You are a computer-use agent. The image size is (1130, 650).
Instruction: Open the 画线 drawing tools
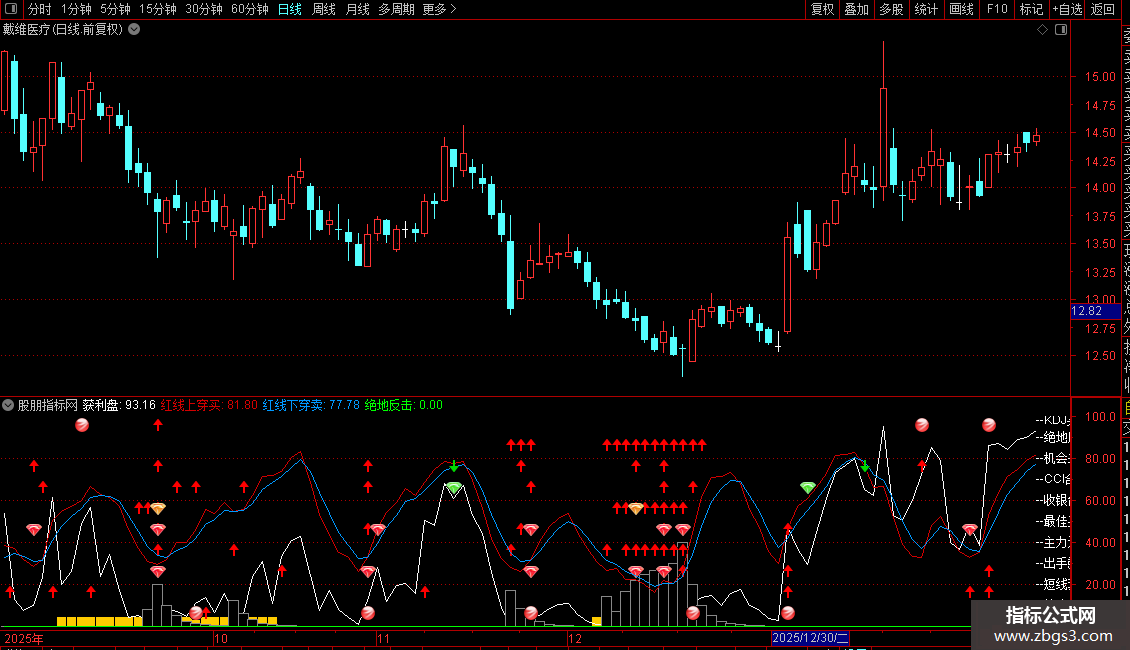[x=961, y=9]
